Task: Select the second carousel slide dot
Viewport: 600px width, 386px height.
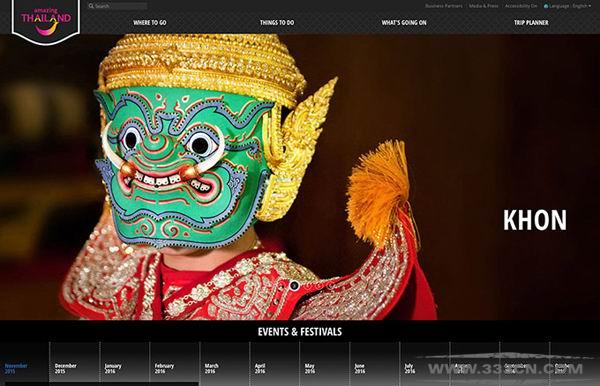Action: point(308,285)
